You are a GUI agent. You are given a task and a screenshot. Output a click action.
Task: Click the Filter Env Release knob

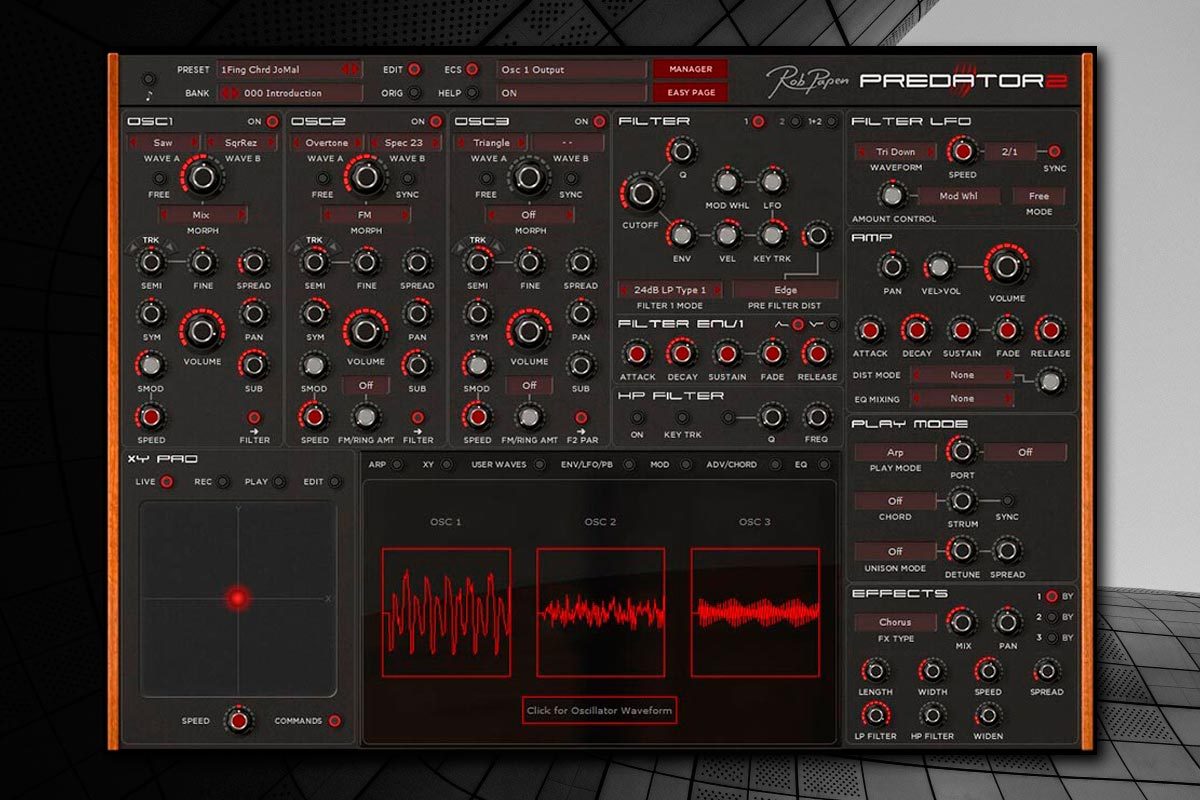817,353
